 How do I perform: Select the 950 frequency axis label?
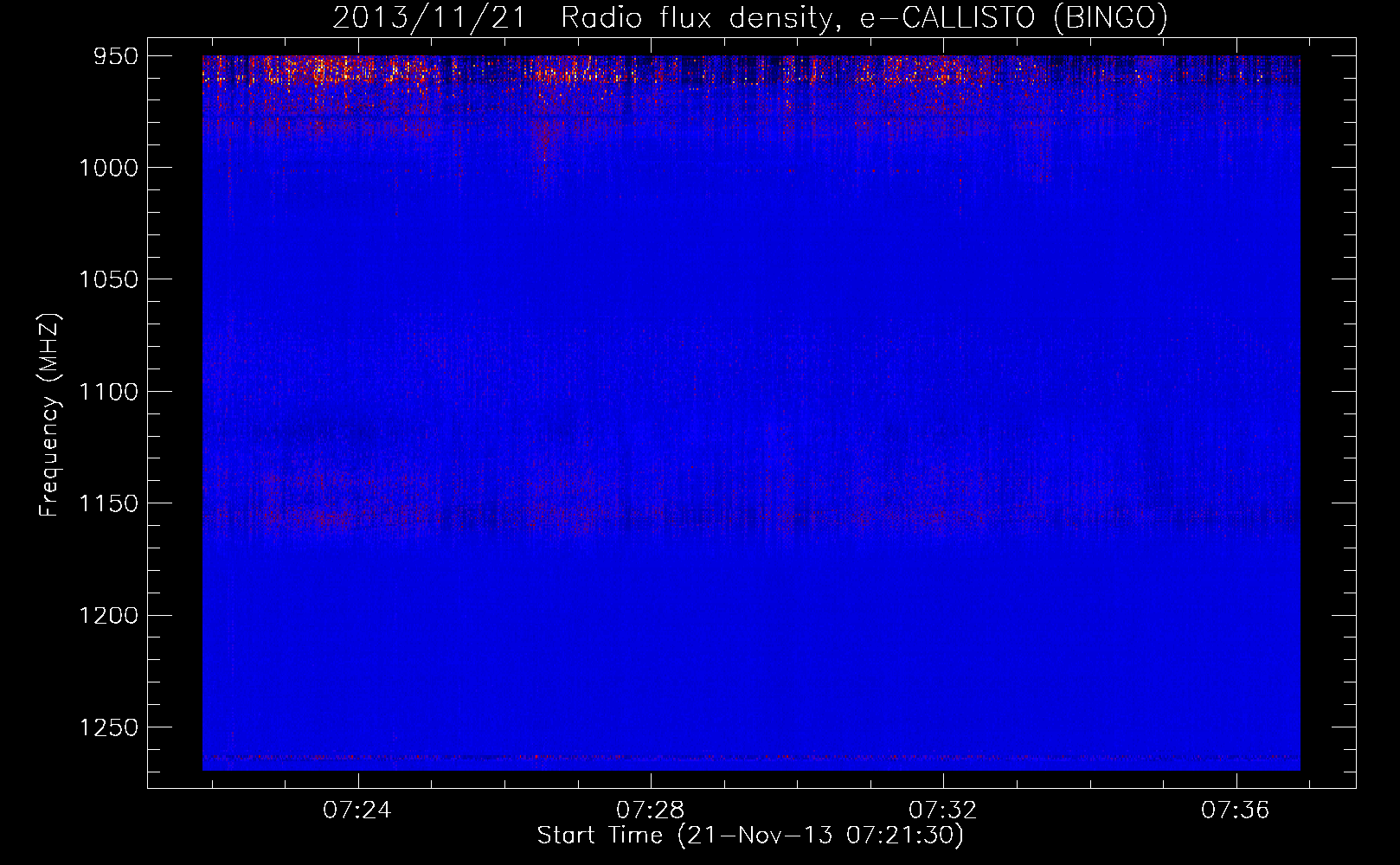(x=116, y=56)
